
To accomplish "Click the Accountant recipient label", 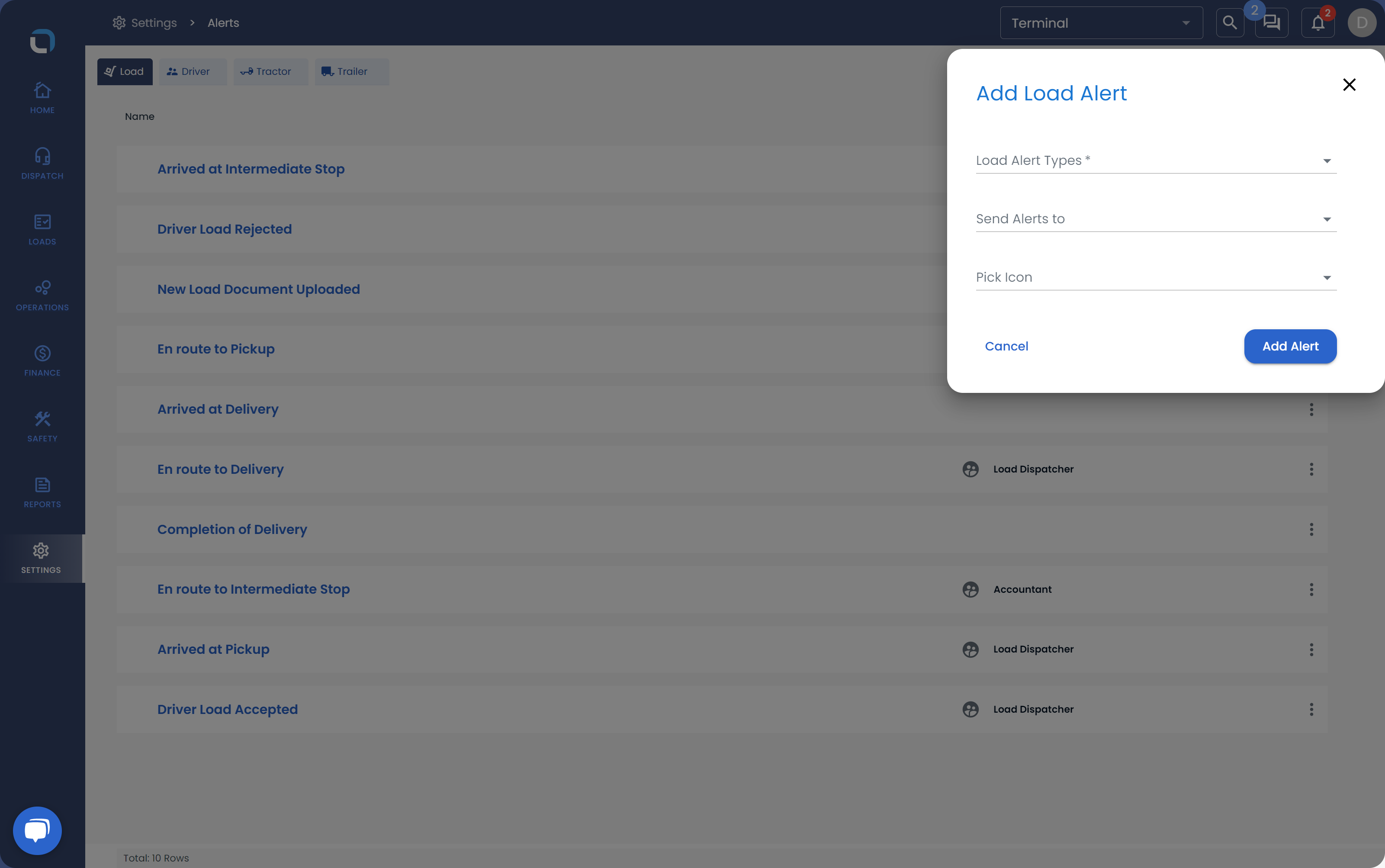I will [x=1022, y=590].
